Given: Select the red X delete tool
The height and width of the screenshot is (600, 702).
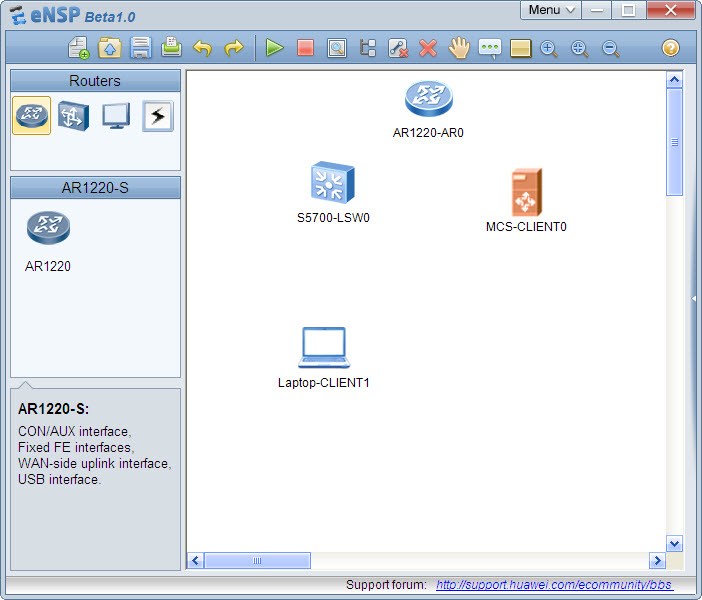Looking at the screenshot, I should click(x=428, y=48).
